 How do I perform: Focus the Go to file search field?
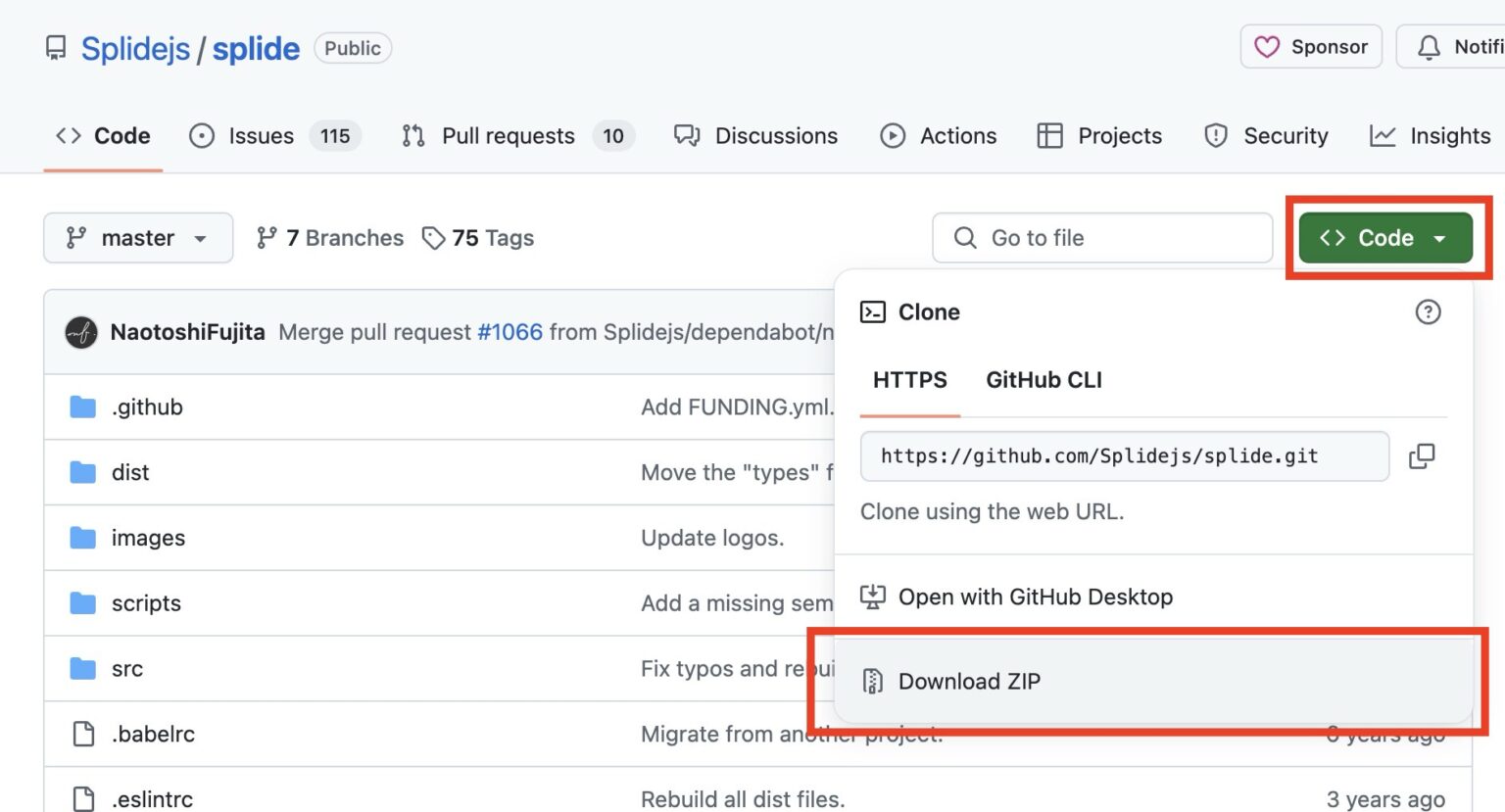(x=1102, y=238)
